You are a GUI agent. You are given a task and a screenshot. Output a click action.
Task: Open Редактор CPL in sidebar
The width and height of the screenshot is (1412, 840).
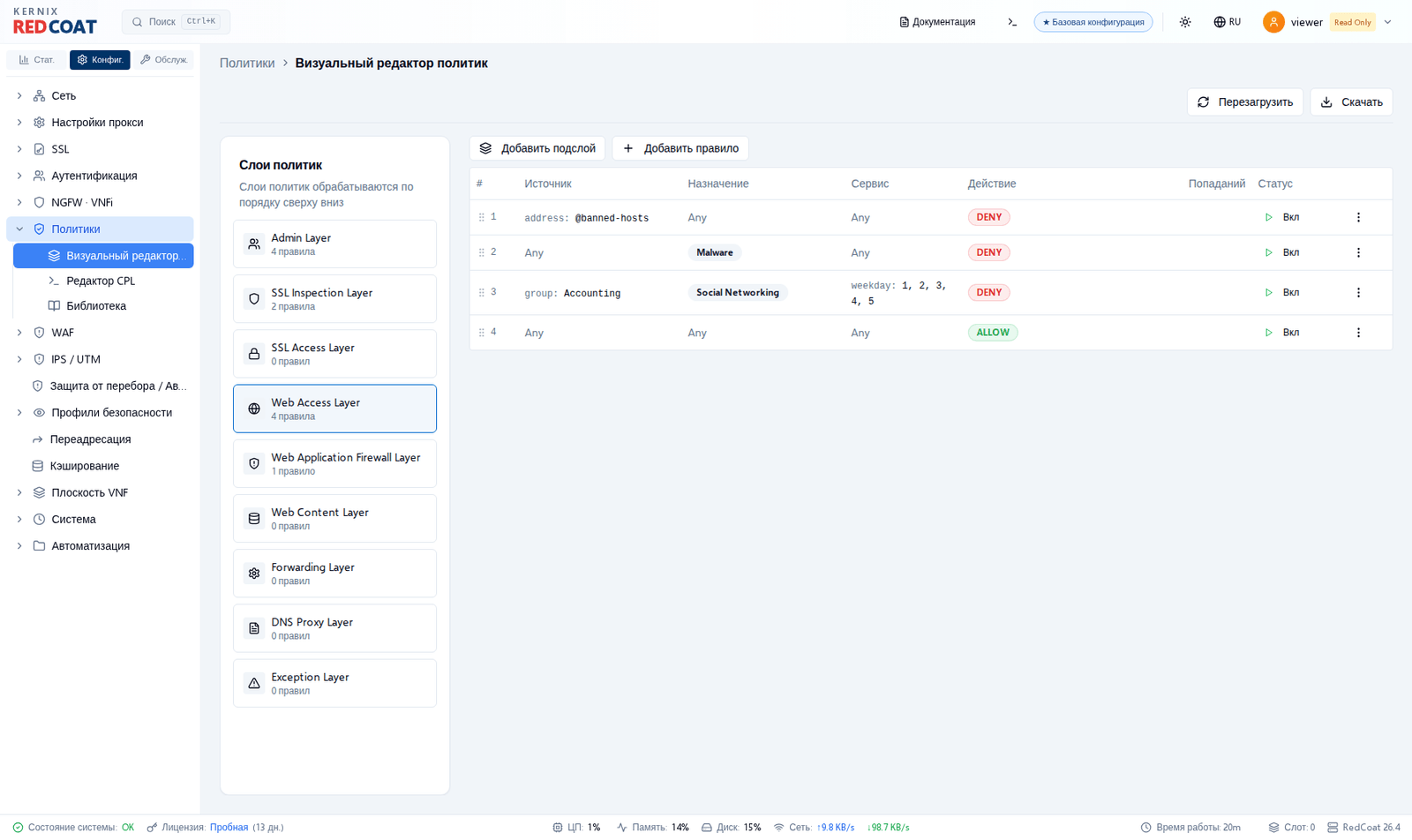(x=101, y=281)
